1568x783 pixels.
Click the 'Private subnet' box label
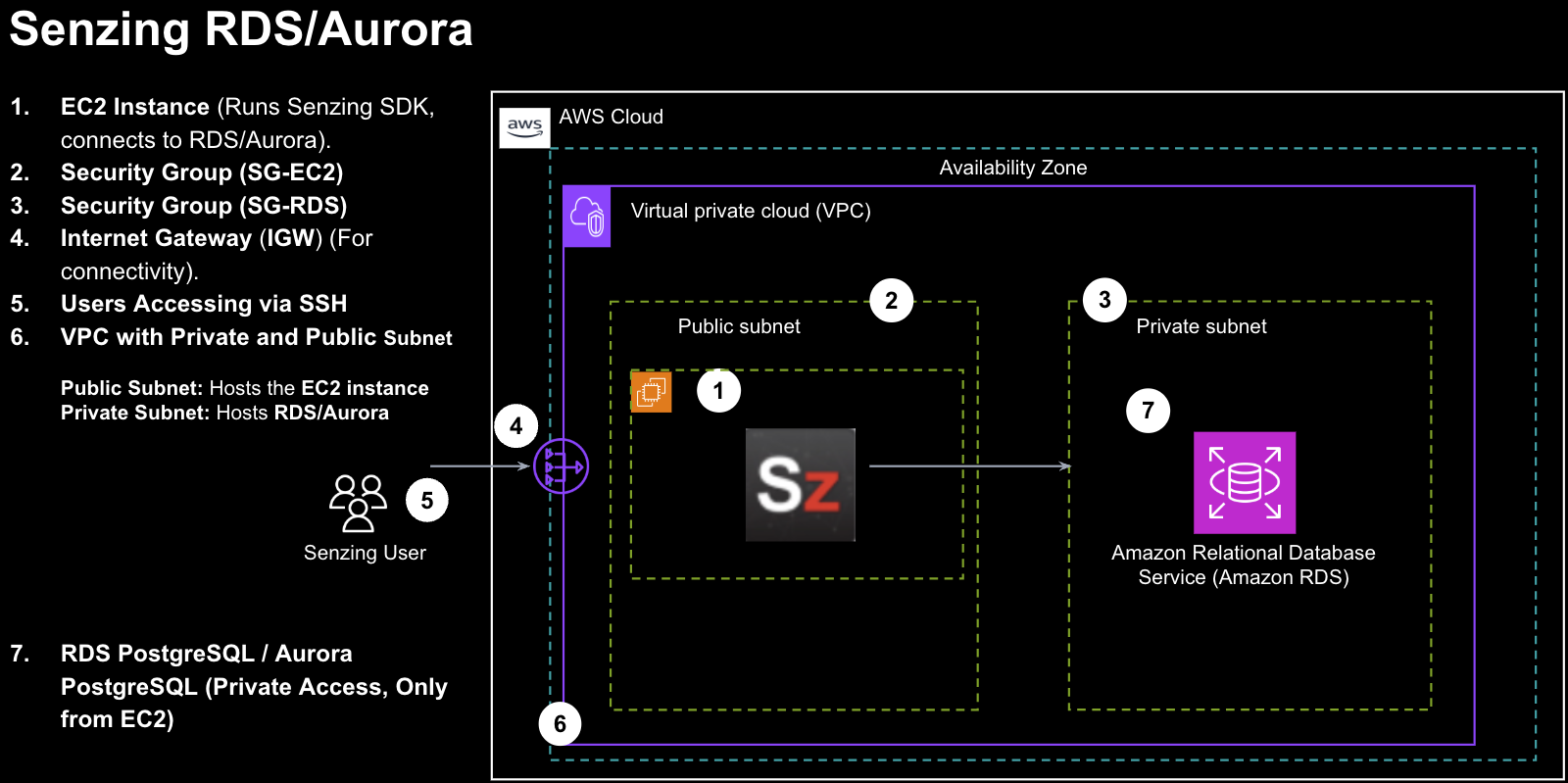(x=1201, y=326)
